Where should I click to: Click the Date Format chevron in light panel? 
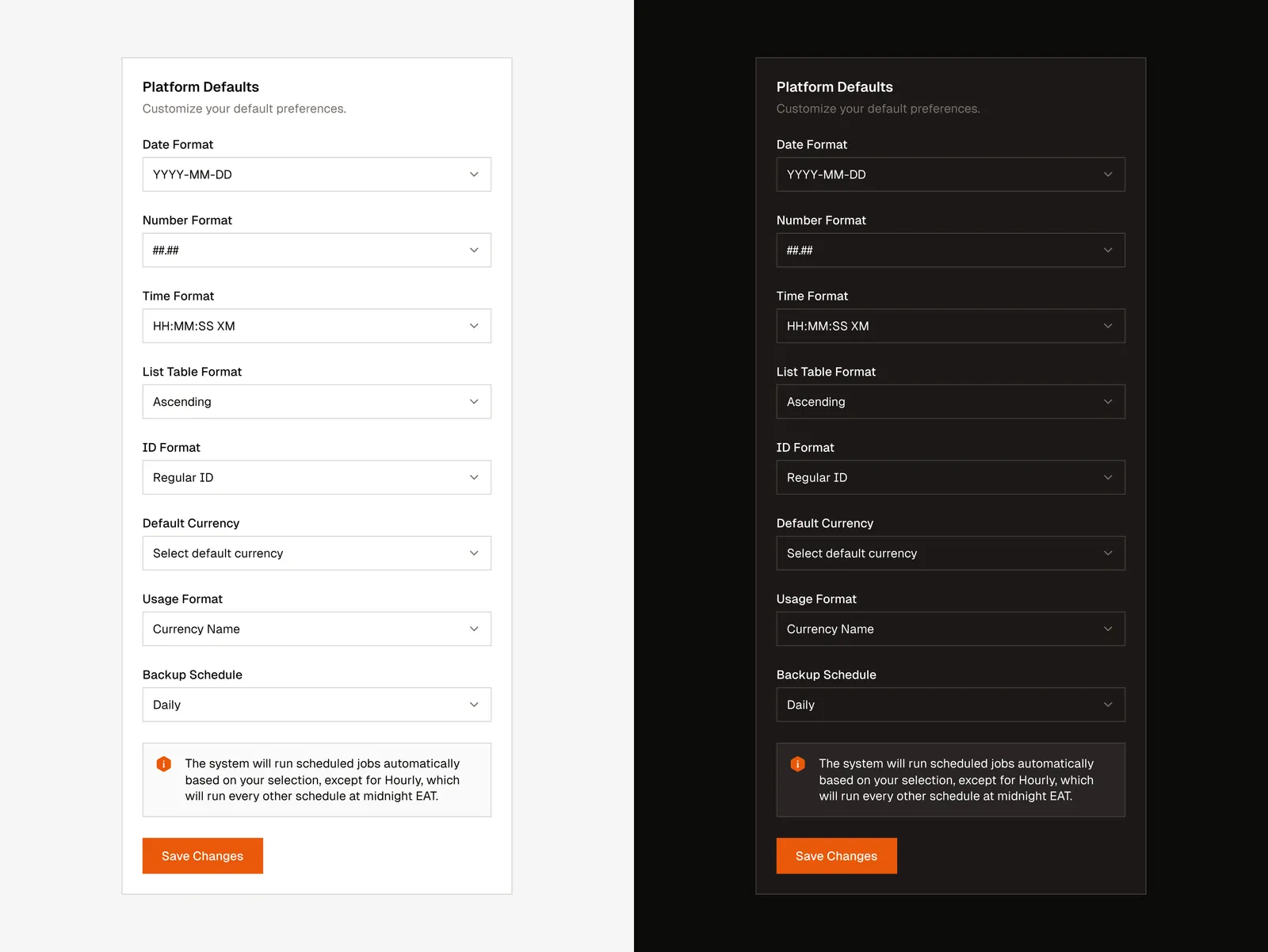474,174
